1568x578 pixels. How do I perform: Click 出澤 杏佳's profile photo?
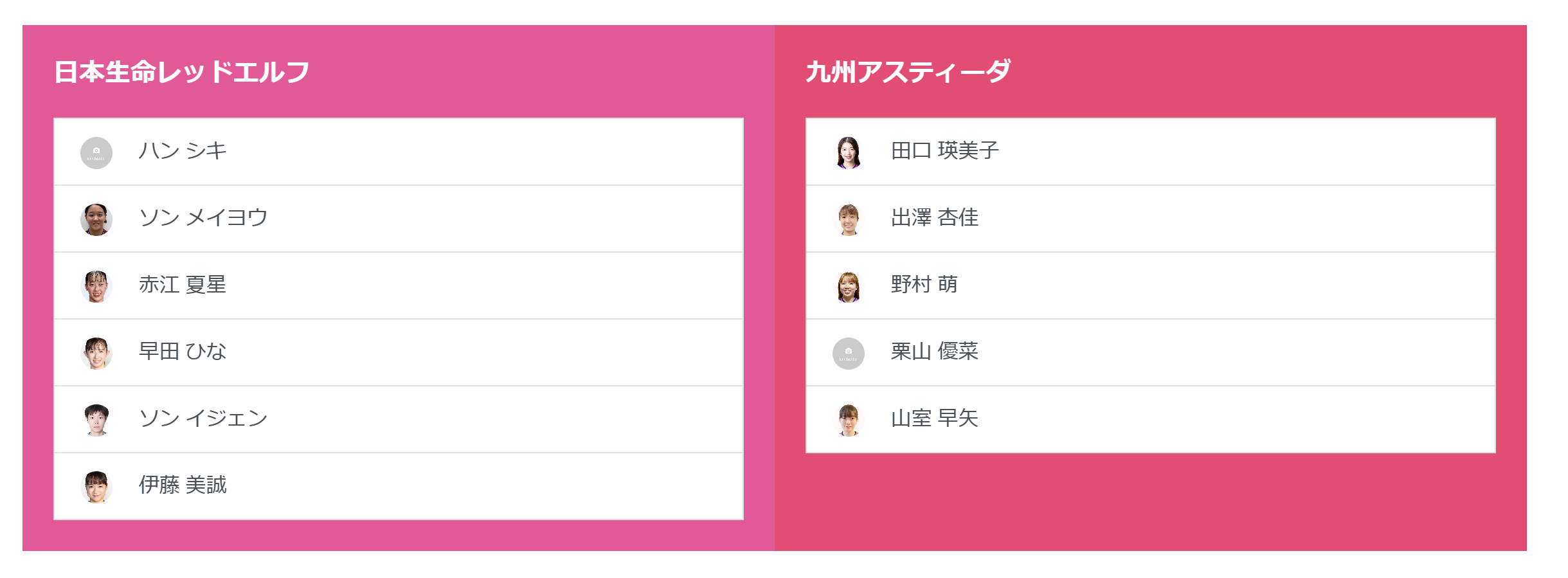848,220
